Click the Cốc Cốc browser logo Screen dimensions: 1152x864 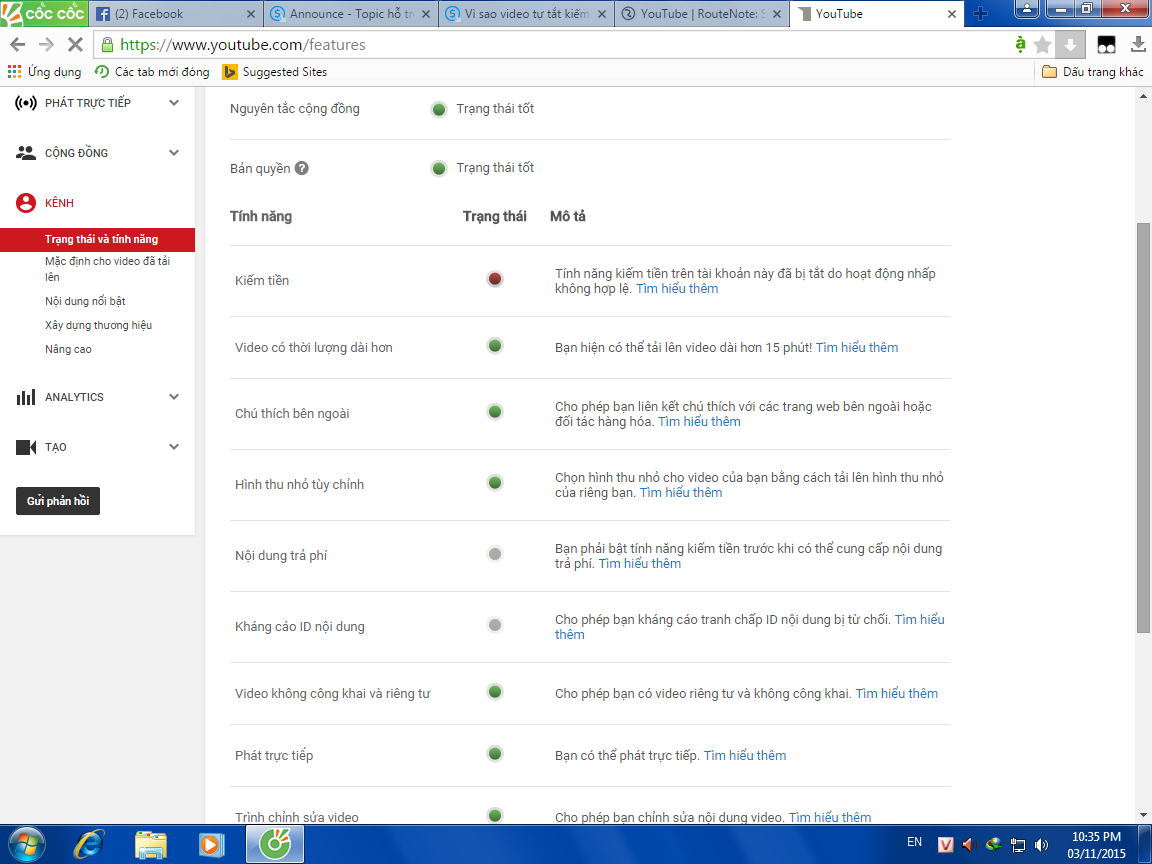click(43, 13)
